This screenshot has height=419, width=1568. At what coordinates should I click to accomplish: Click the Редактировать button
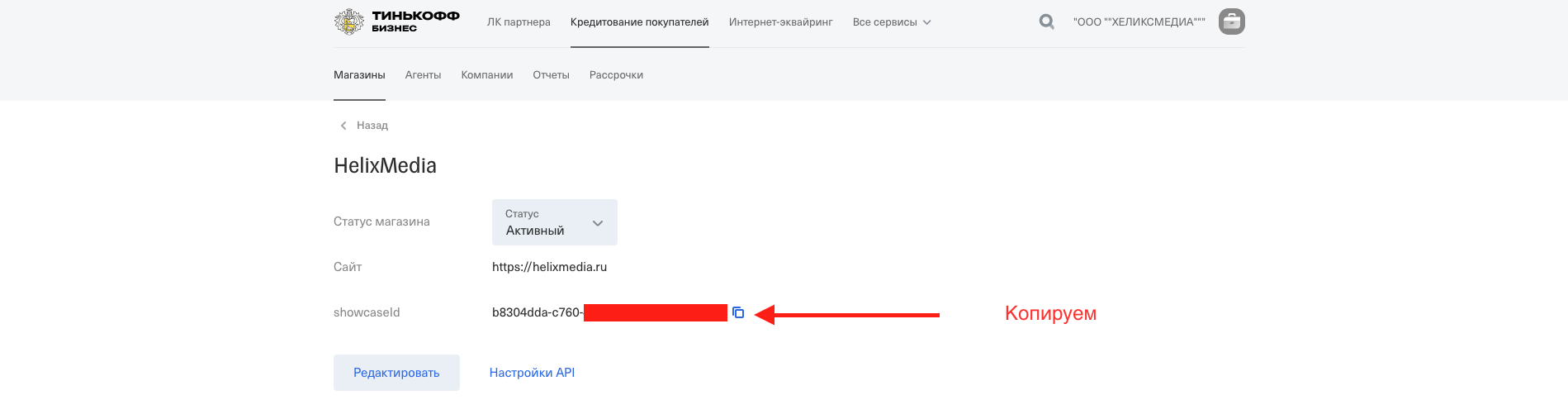click(396, 373)
